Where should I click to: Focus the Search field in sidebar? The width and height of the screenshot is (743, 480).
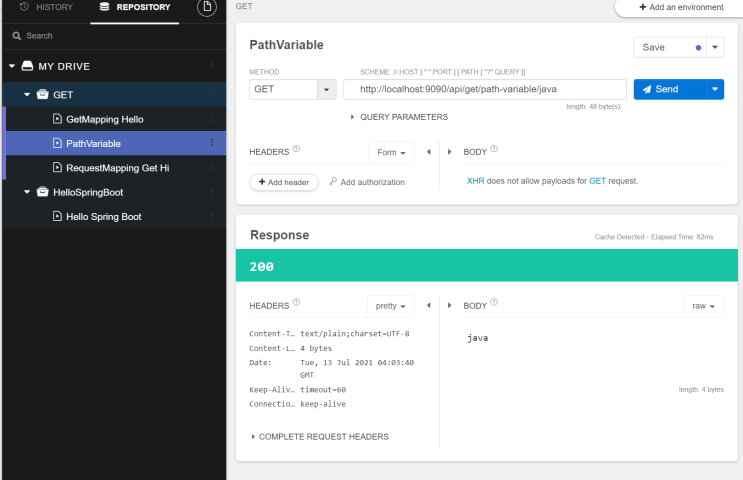pyautogui.click(x=114, y=36)
